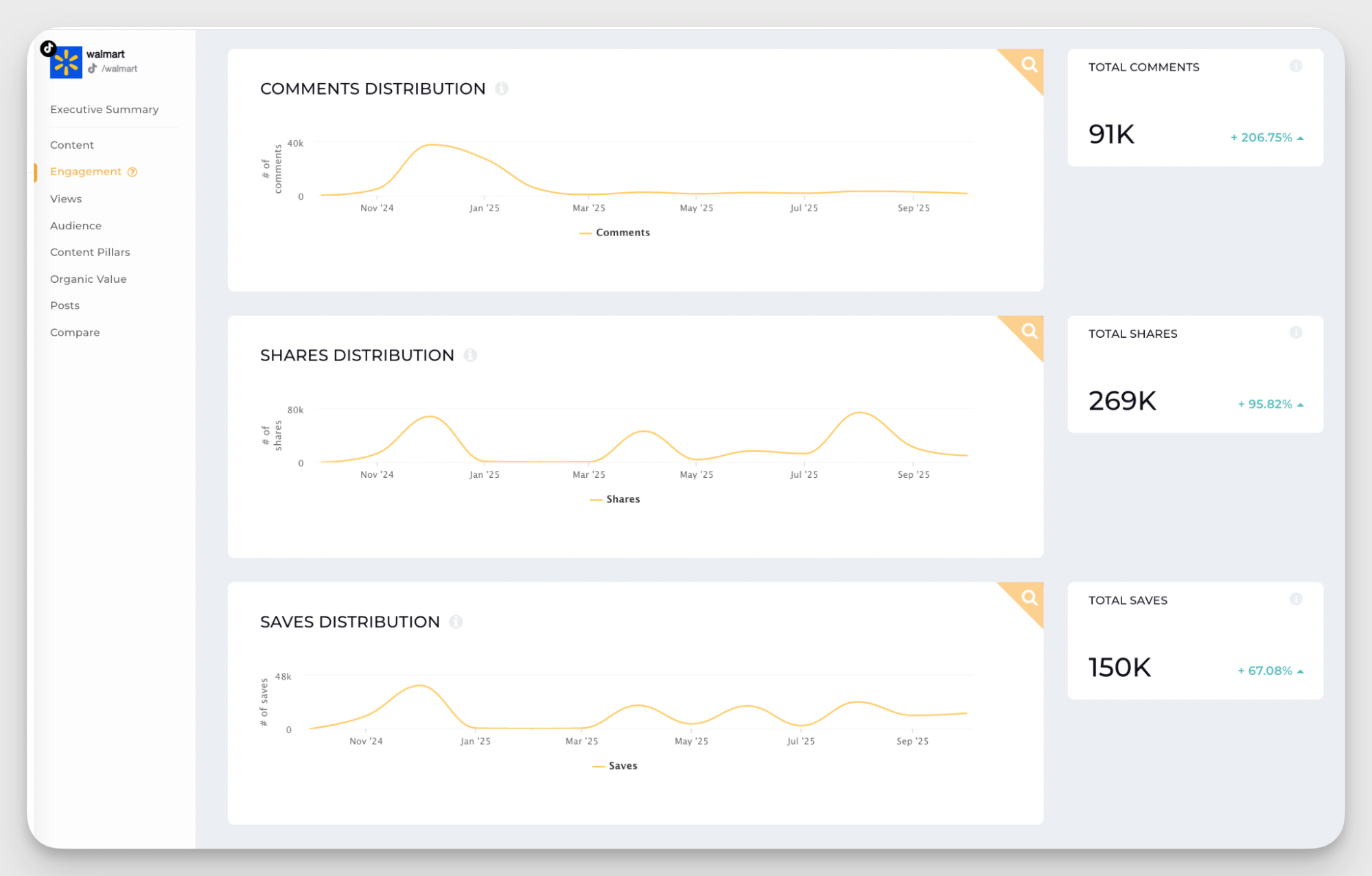Image resolution: width=1372 pixels, height=876 pixels.
Task: Click the TikTok badge on the Walmart logo
Action: [x=47, y=49]
